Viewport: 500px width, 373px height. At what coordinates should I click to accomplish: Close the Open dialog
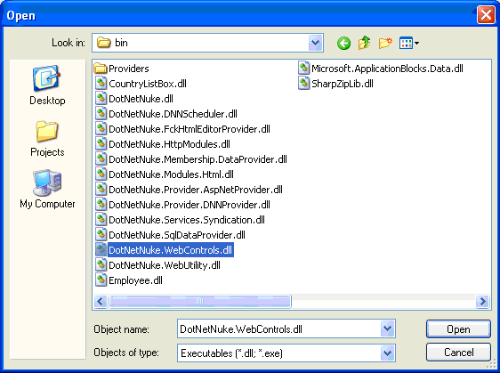[486, 15]
